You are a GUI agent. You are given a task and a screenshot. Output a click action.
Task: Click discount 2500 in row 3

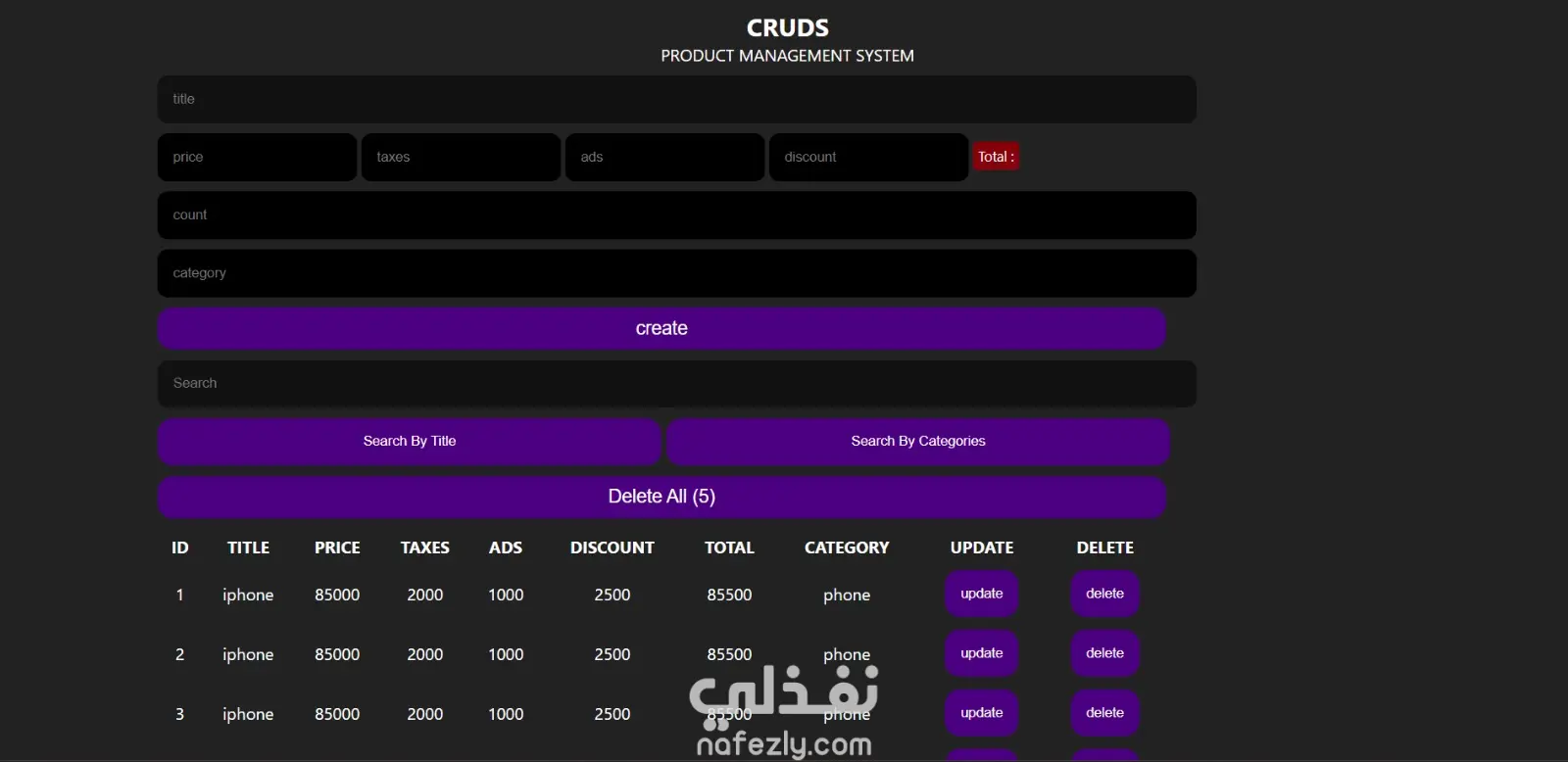pyautogui.click(x=612, y=714)
